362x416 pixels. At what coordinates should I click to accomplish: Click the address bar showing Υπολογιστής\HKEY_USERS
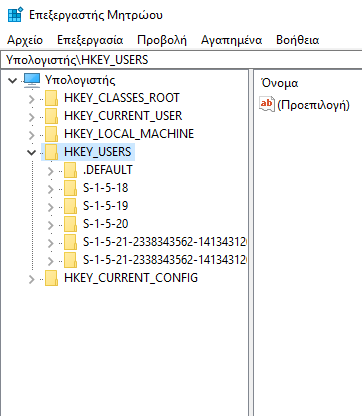coord(181,60)
